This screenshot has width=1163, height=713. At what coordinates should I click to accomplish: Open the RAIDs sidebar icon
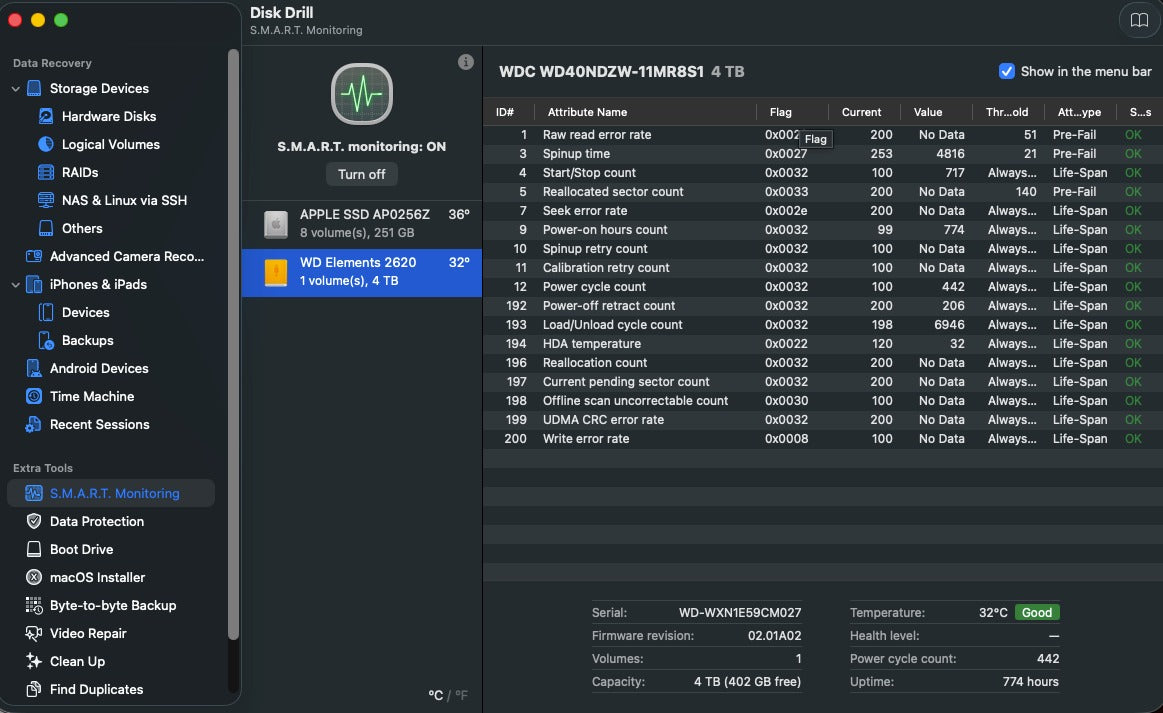tap(45, 172)
